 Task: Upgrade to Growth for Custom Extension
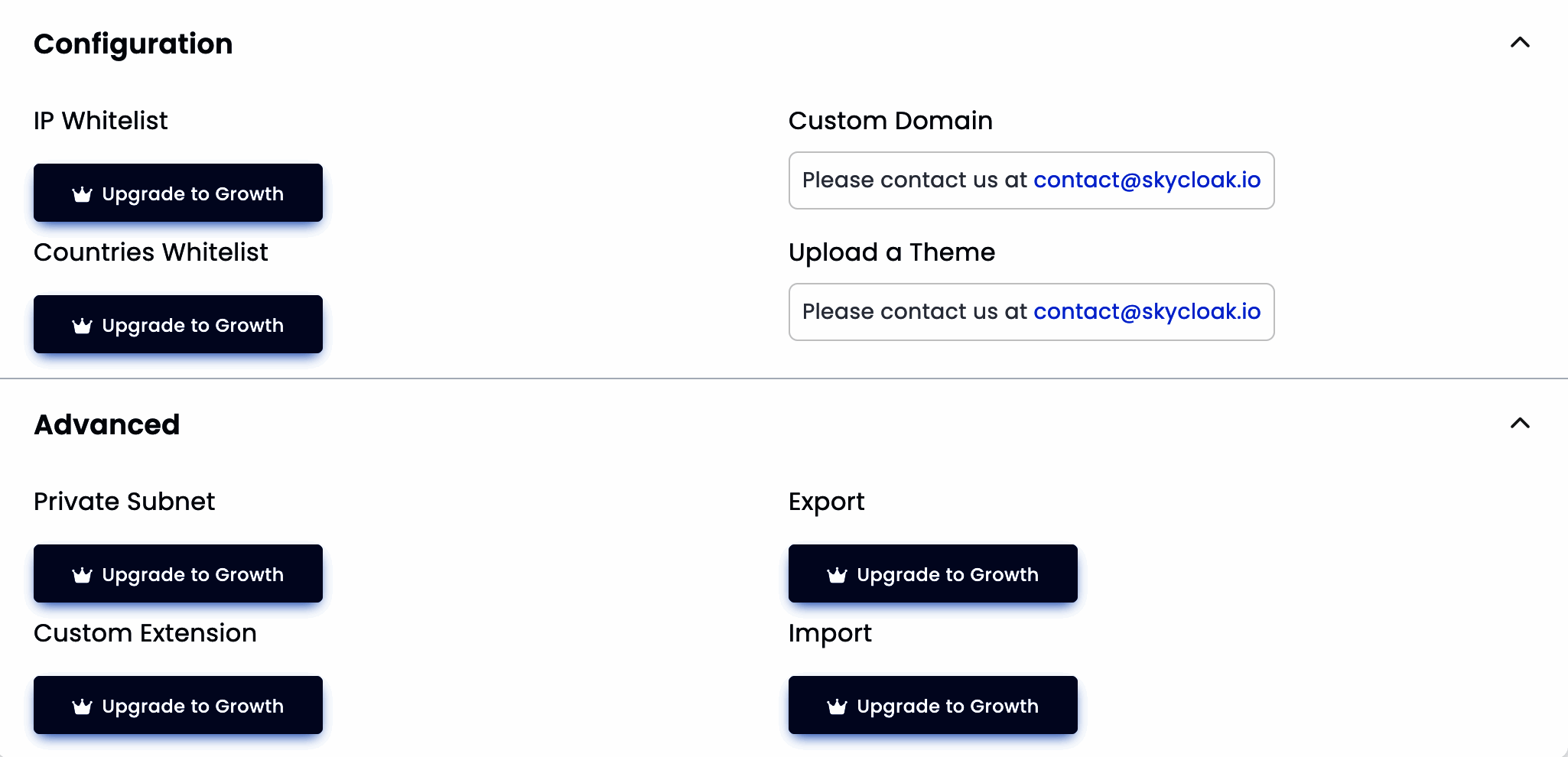click(x=193, y=706)
